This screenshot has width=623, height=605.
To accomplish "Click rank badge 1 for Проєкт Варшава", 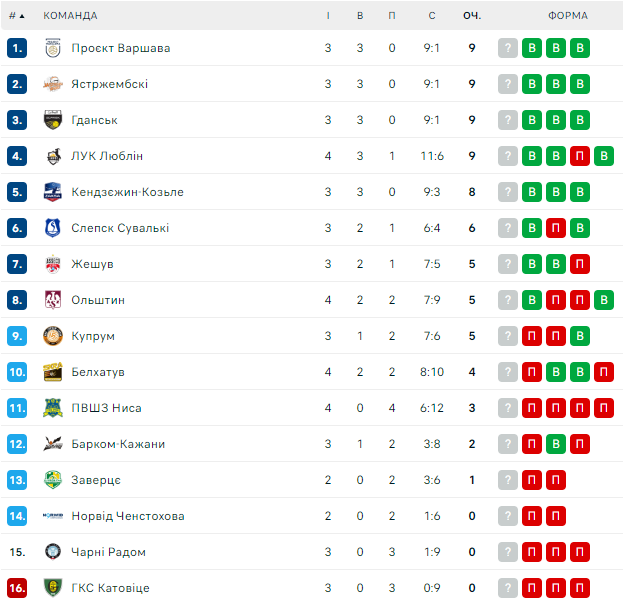I will pyautogui.click(x=16, y=48).
